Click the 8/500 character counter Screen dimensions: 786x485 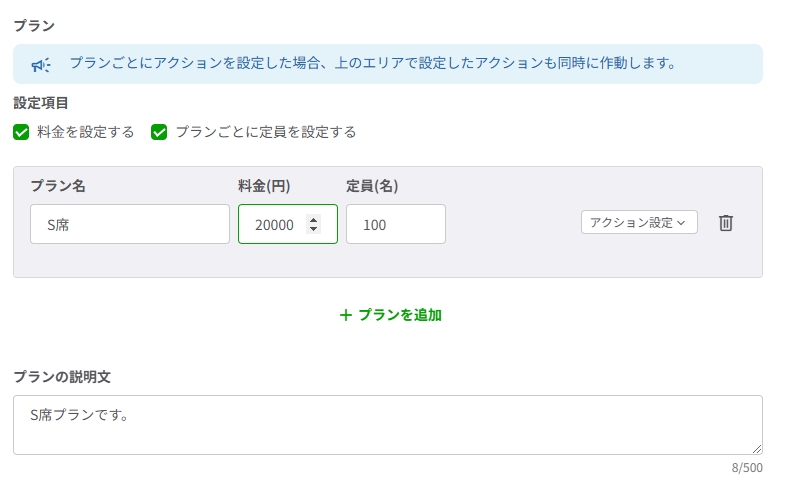[x=746, y=468]
